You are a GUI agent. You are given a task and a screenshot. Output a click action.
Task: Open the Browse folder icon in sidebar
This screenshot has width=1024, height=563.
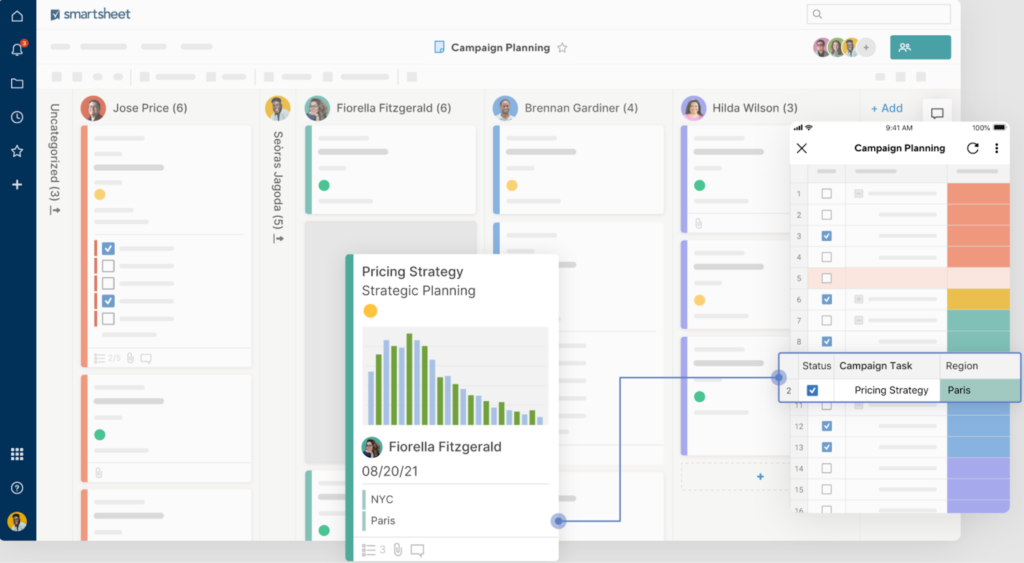tap(17, 83)
